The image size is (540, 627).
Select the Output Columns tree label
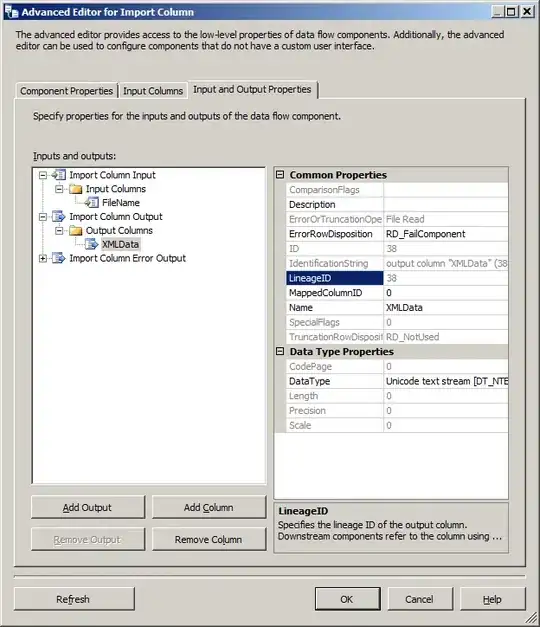(x=119, y=231)
